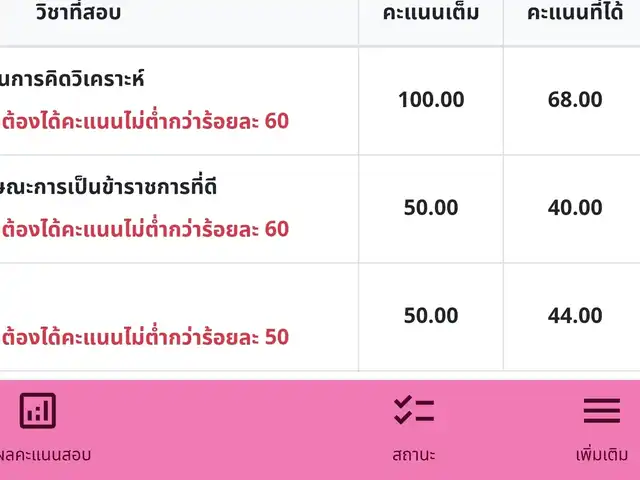Click the คะแนนที่ได้ column header
Screen dimensions: 640x480
575,14
